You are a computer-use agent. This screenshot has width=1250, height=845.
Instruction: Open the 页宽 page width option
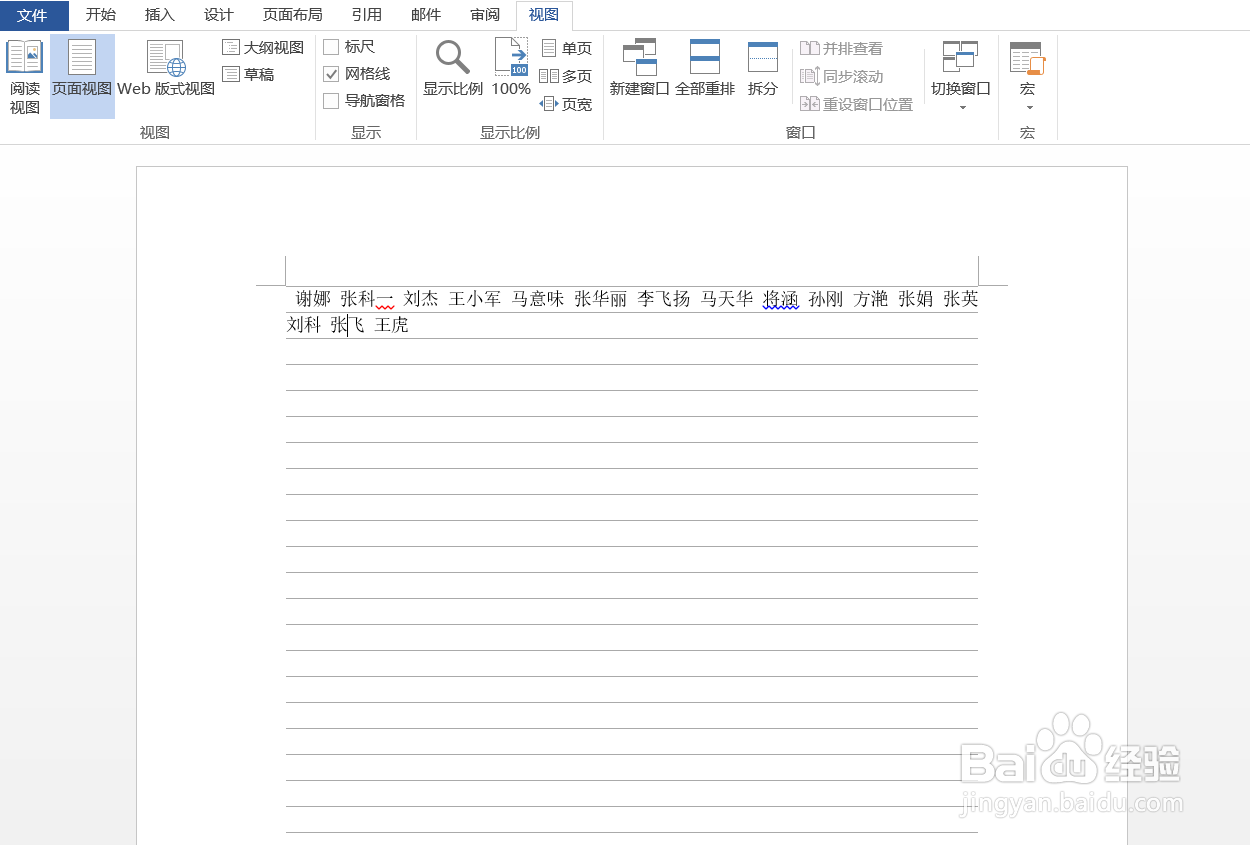tap(566, 102)
